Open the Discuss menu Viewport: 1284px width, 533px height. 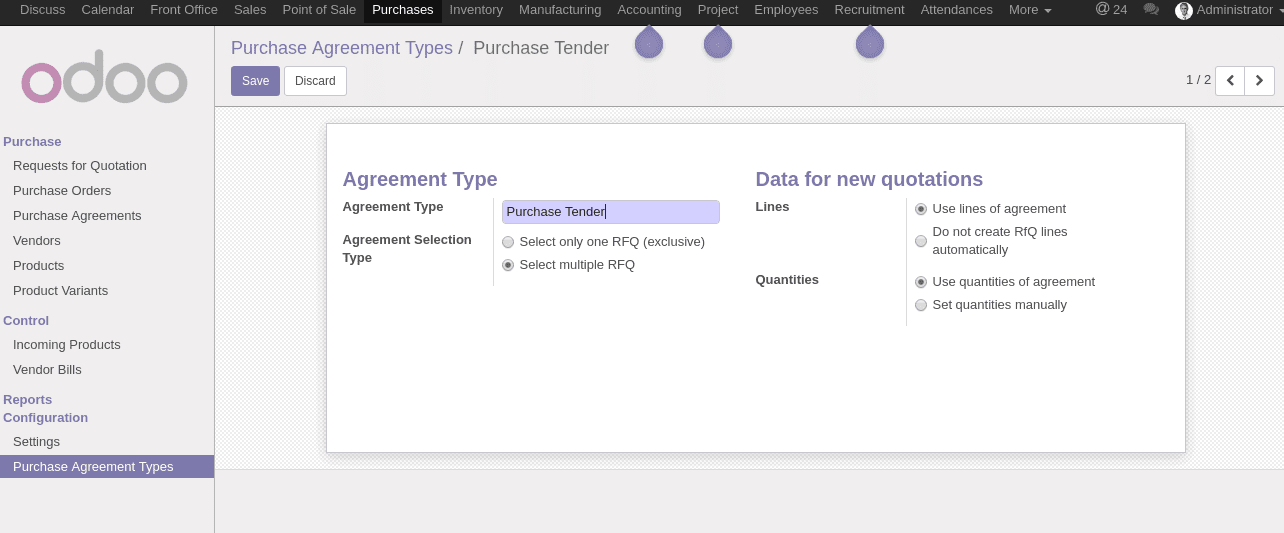(x=43, y=10)
